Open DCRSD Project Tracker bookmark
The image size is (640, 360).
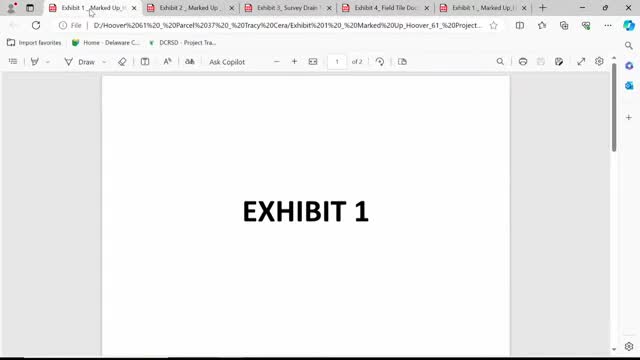(182, 42)
